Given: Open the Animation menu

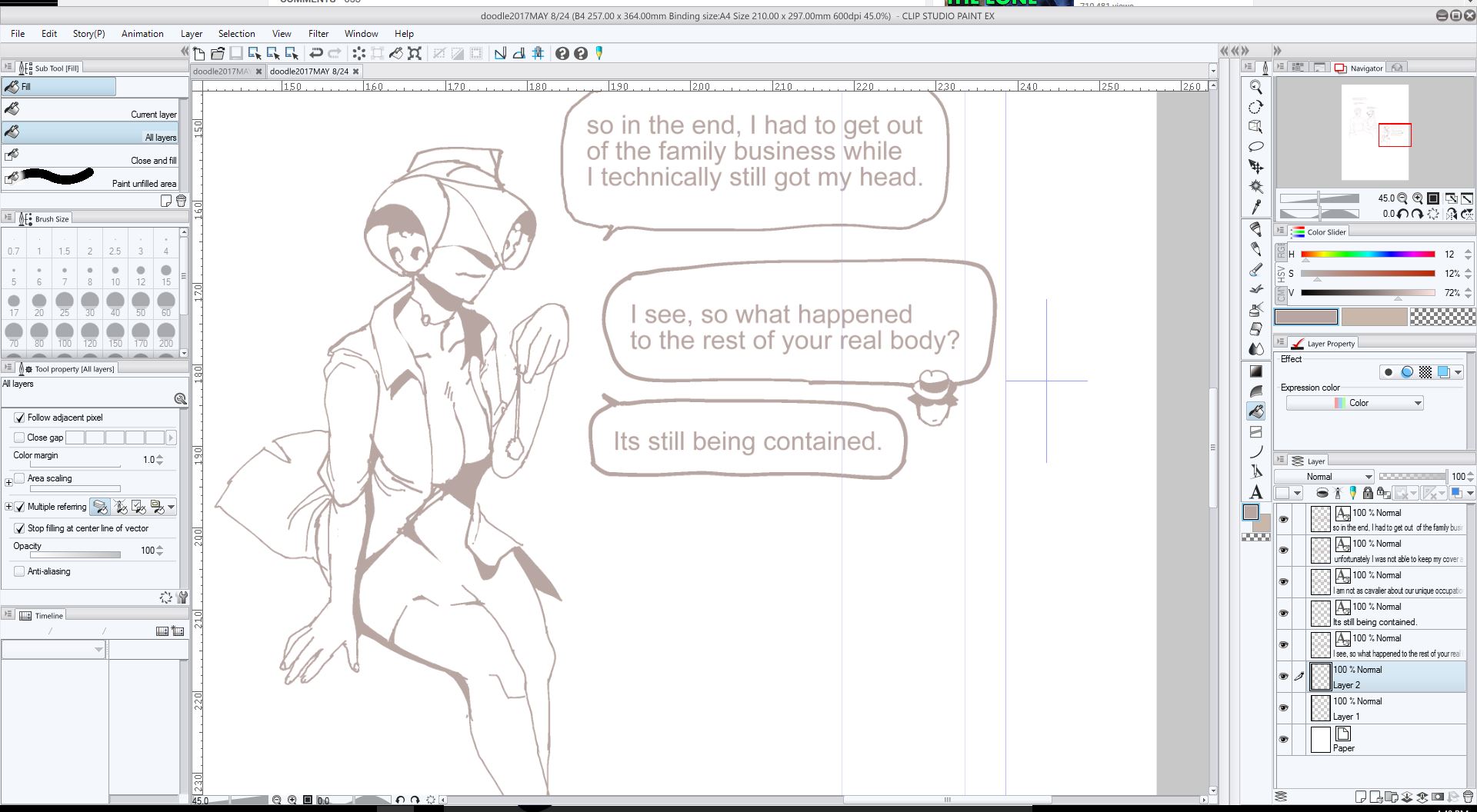Looking at the screenshot, I should point(142,34).
